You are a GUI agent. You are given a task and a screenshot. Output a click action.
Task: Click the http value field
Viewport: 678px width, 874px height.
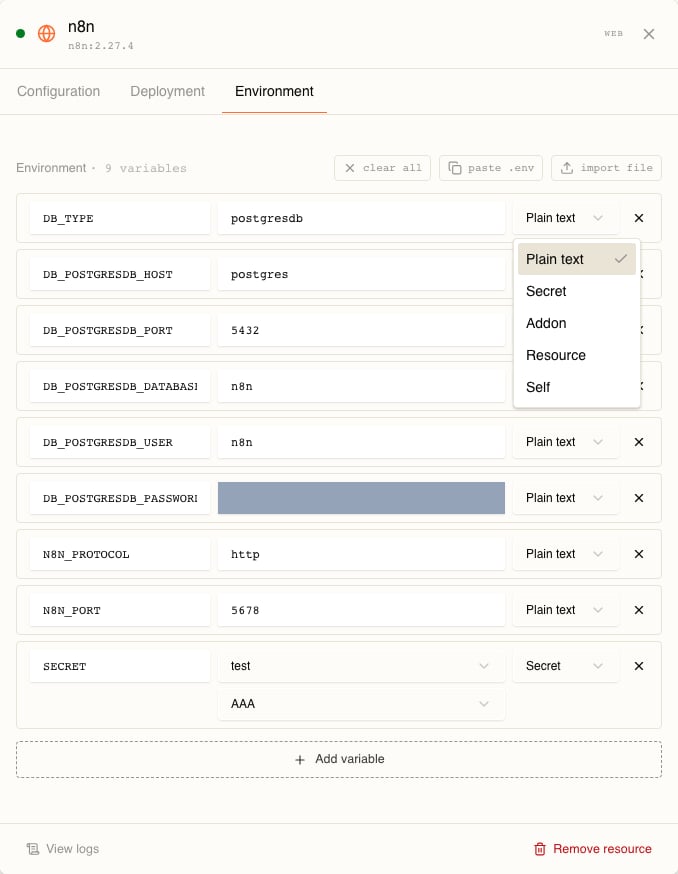point(361,554)
